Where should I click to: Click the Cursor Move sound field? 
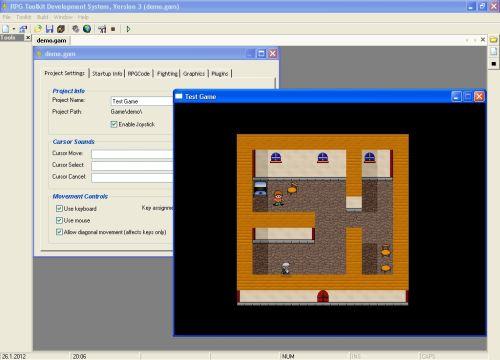pos(133,154)
